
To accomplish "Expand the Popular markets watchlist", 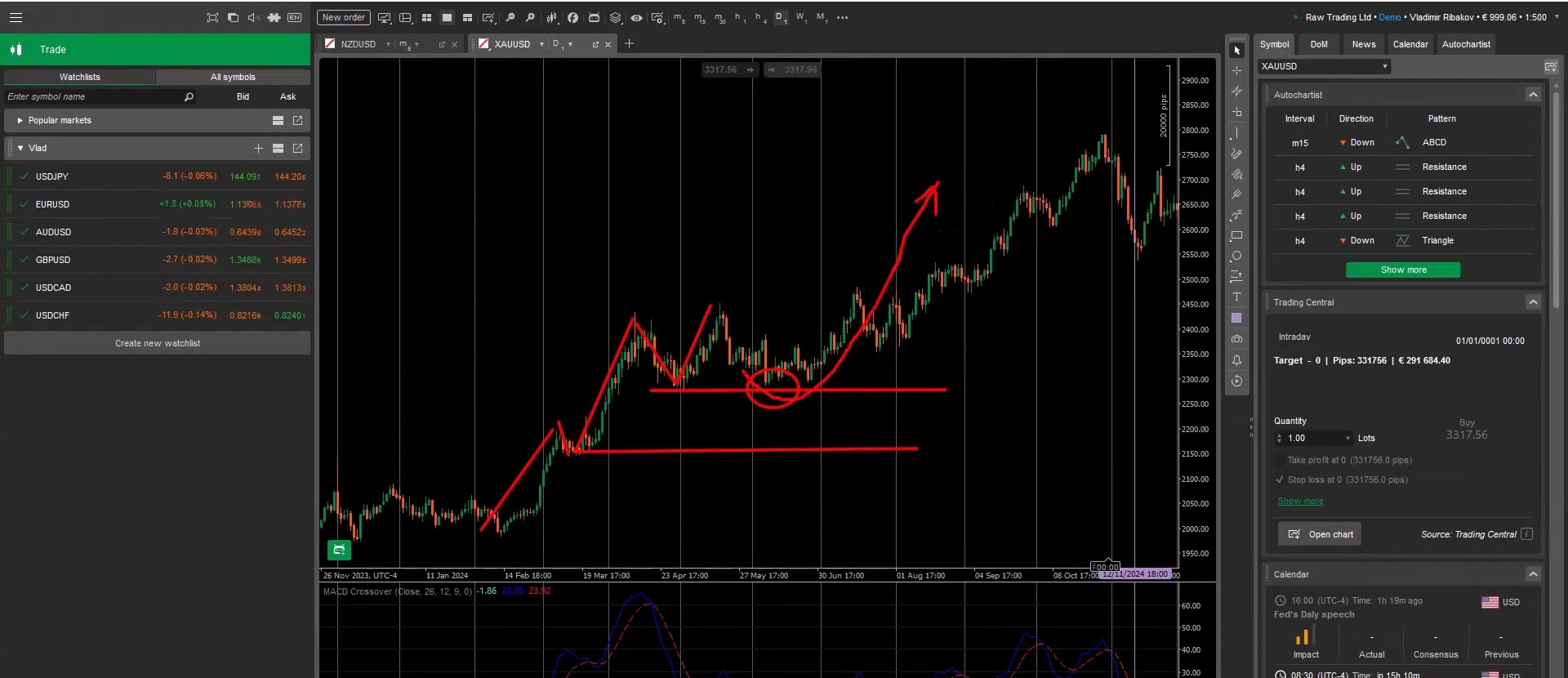I will pos(20,121).
